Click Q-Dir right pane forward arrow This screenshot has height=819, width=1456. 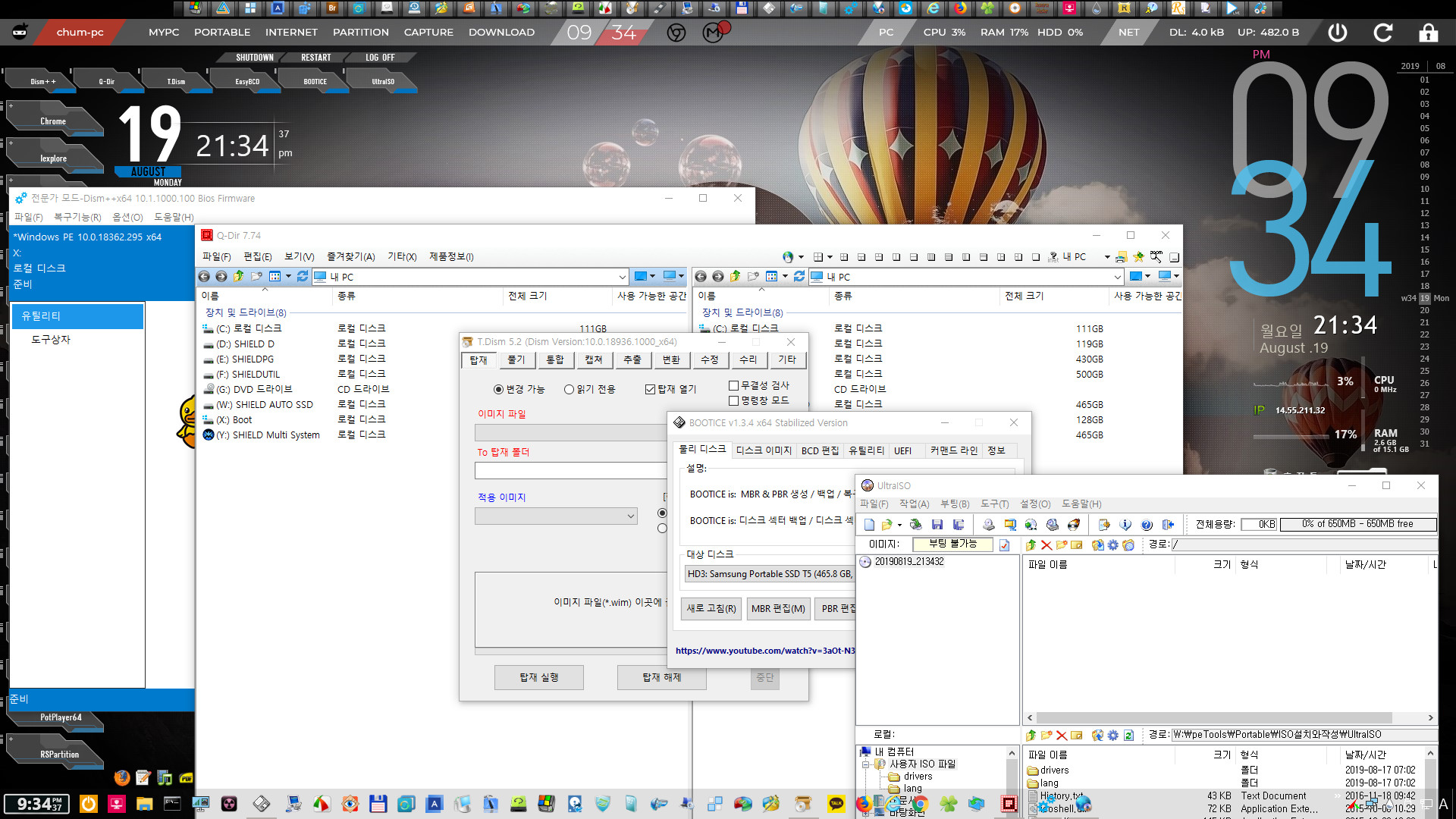(717, 277)
